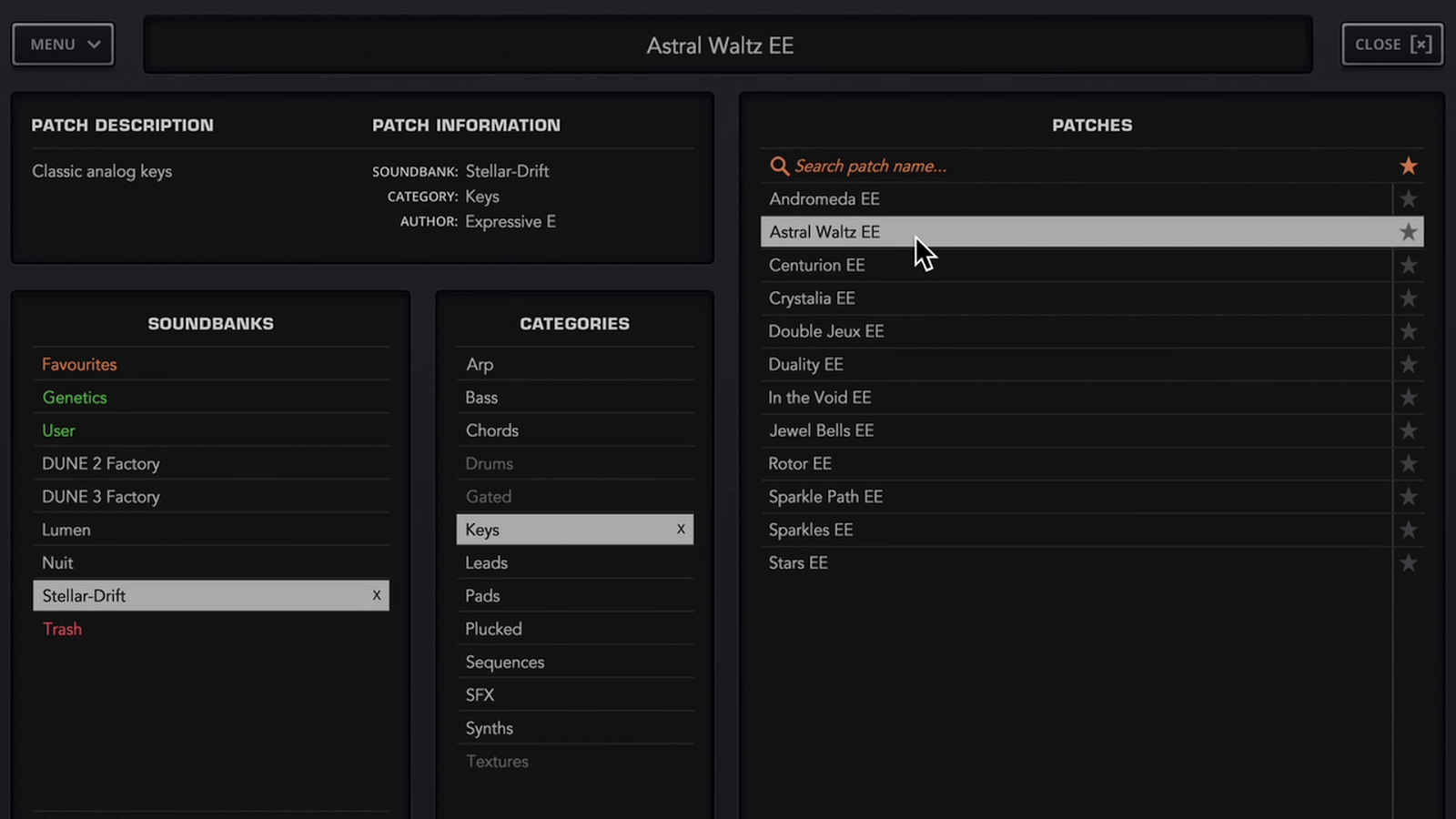1456x819 pixels.
Task: Choose the DUNE 3 Factory soundbank
Action: pyautogui.click(x=101, y=497)
